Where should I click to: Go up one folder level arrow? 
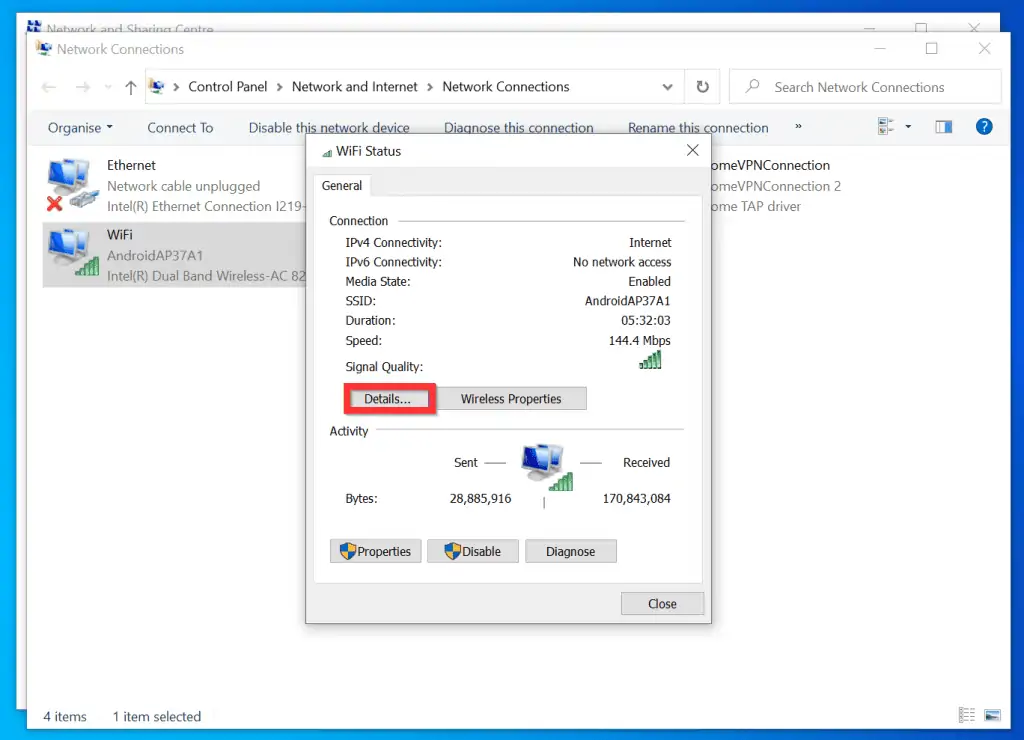tap(130, 88)
